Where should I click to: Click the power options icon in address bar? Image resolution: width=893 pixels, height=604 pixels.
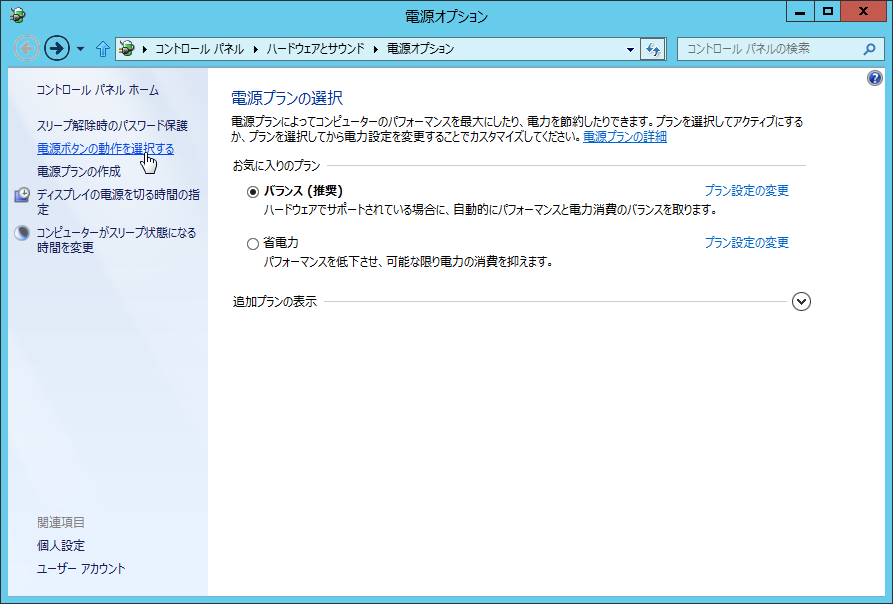coord(127,48)
